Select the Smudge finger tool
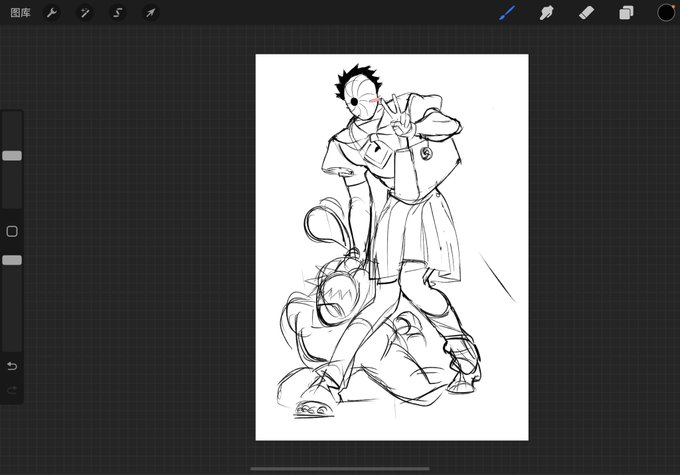The image size is (680, 475). point(546,13)
